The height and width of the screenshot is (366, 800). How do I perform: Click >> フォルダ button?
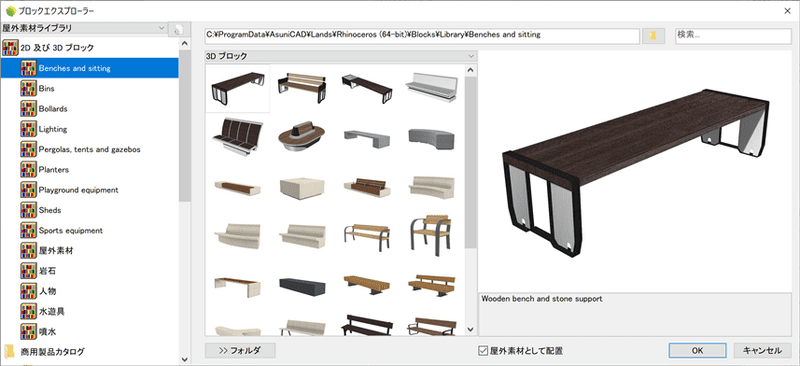click(240, 350)
